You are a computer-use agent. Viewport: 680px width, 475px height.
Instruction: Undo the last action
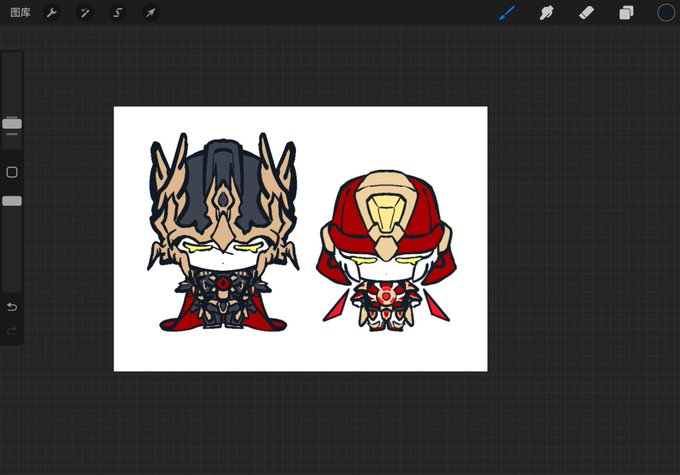tap(12, 307)
